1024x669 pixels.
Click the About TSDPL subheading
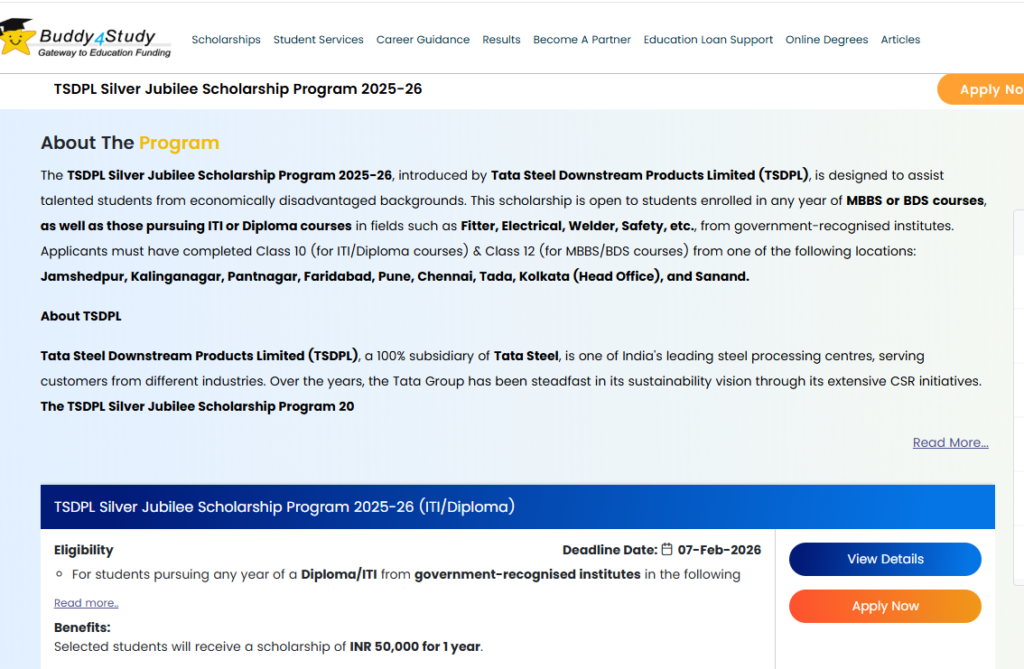coord(81,316)
